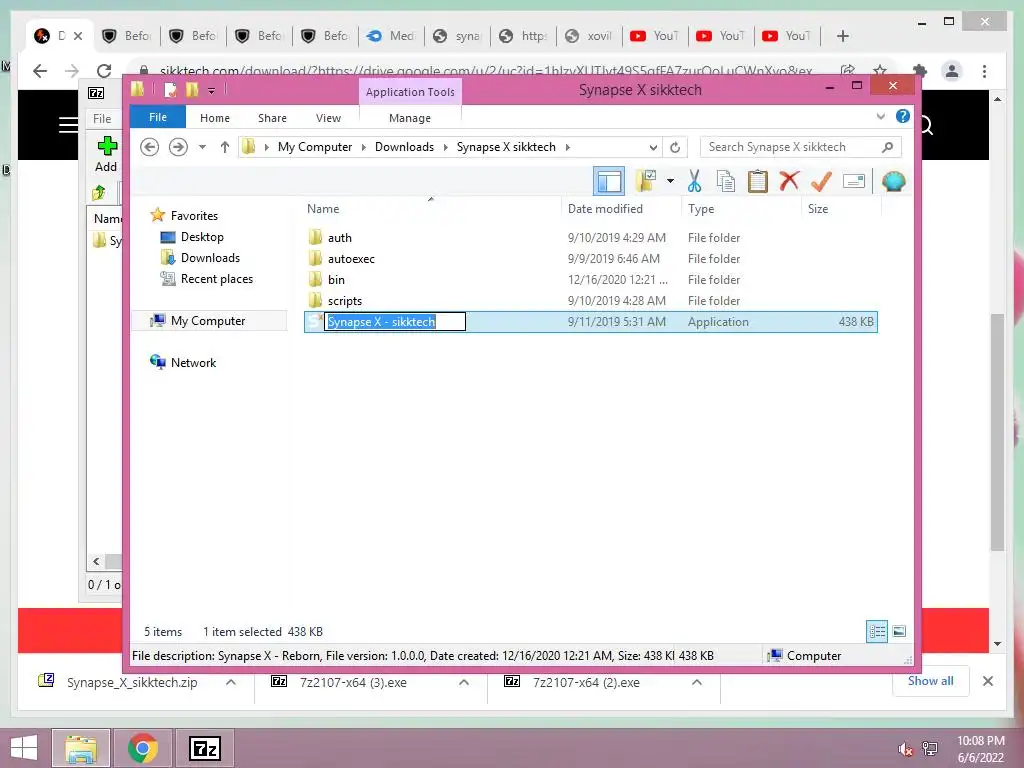Open Classic Shell settings shell icon

click(893, 181)
